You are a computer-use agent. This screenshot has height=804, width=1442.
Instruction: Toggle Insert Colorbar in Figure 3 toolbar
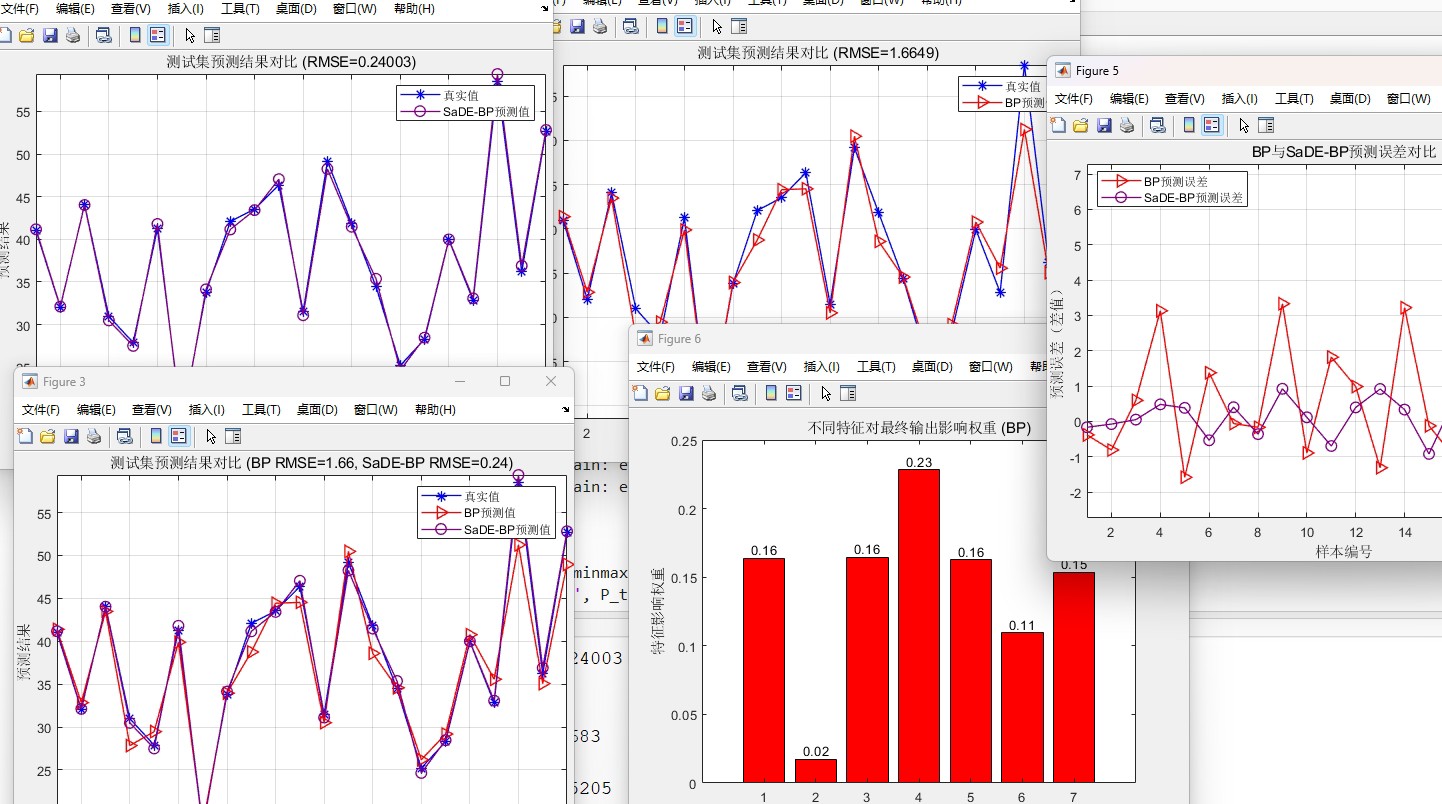156,436
